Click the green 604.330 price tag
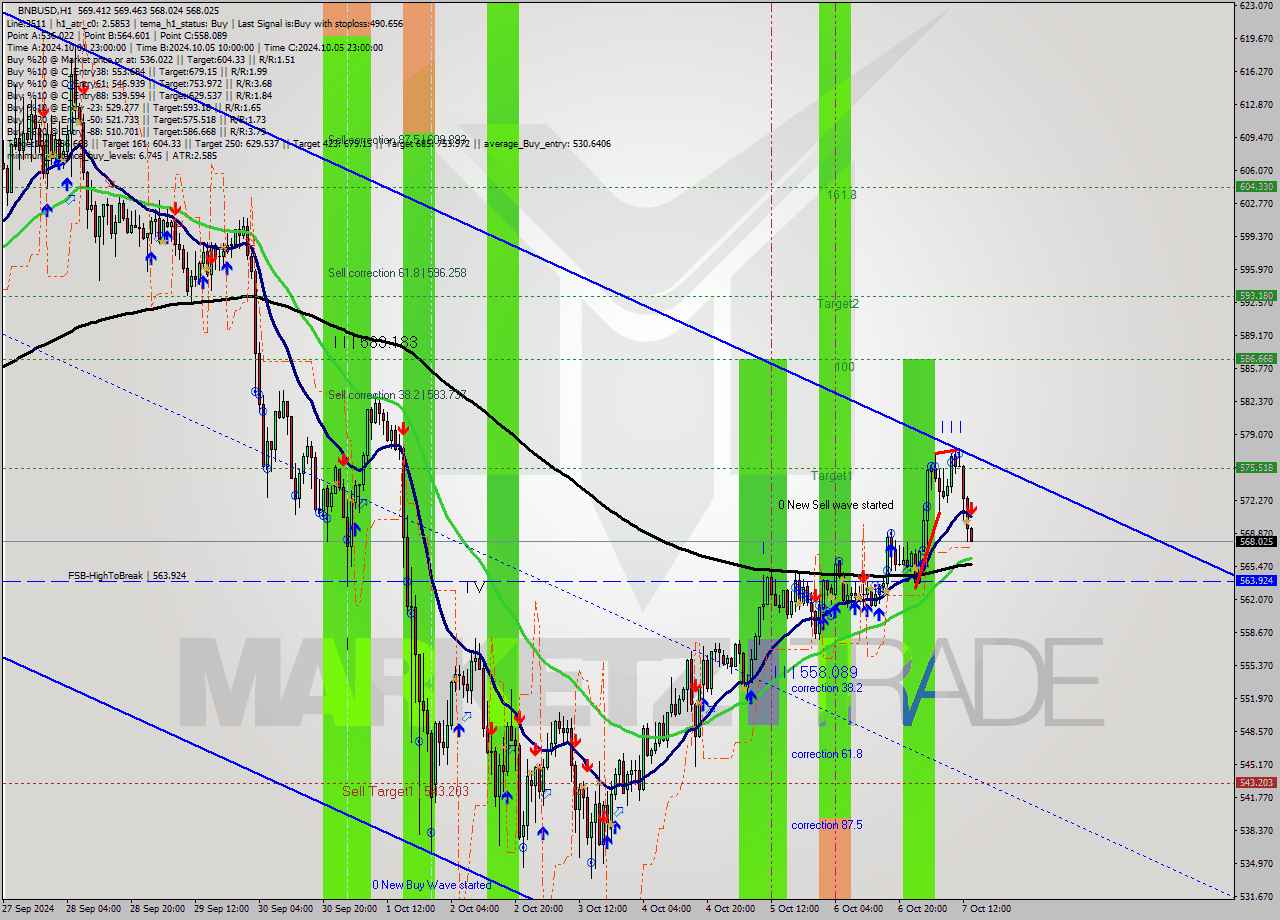1280x920 pixels. pyautogui.click(x=1256, y=187)
